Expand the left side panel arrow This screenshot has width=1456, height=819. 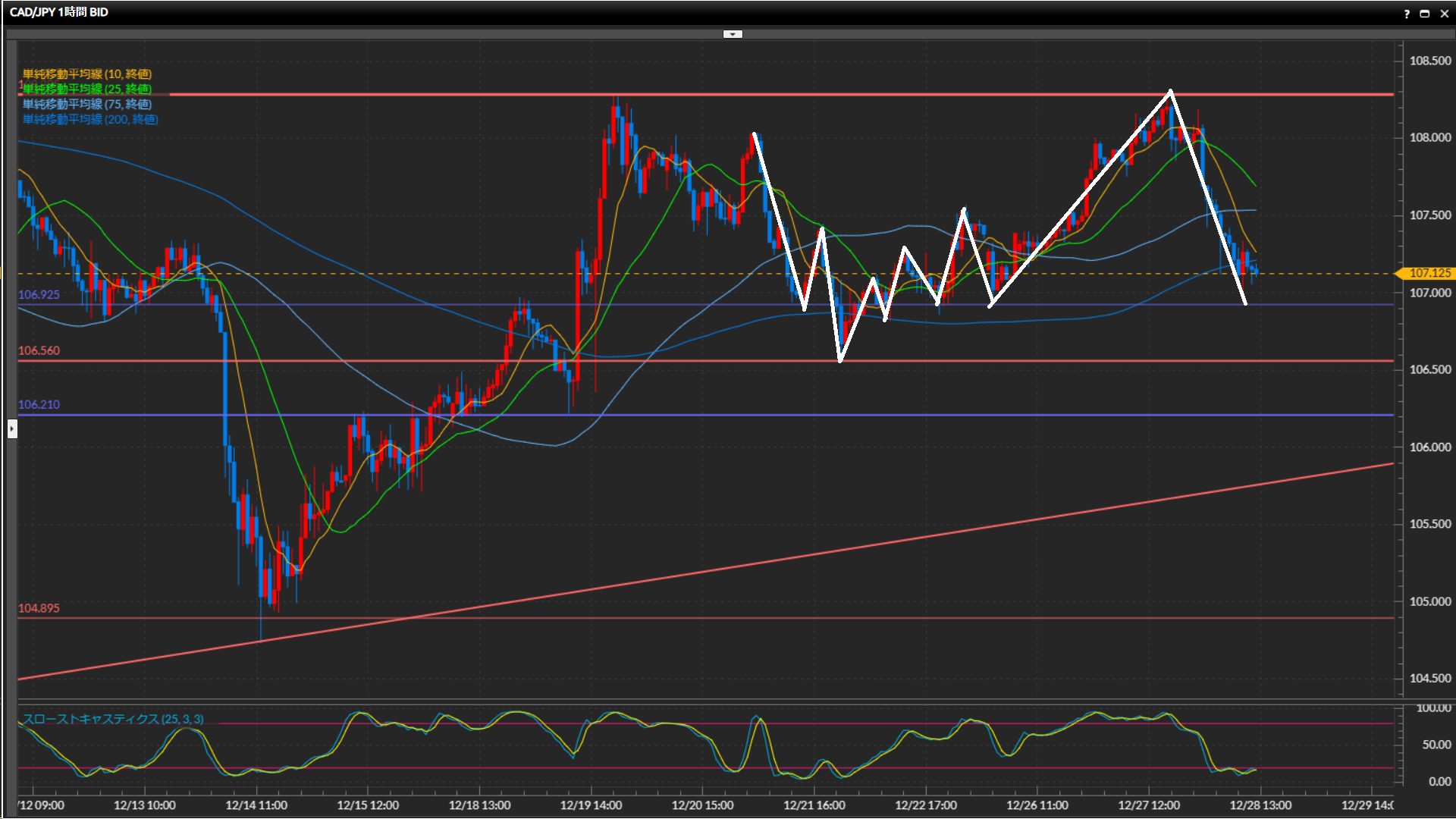[12, 429]
